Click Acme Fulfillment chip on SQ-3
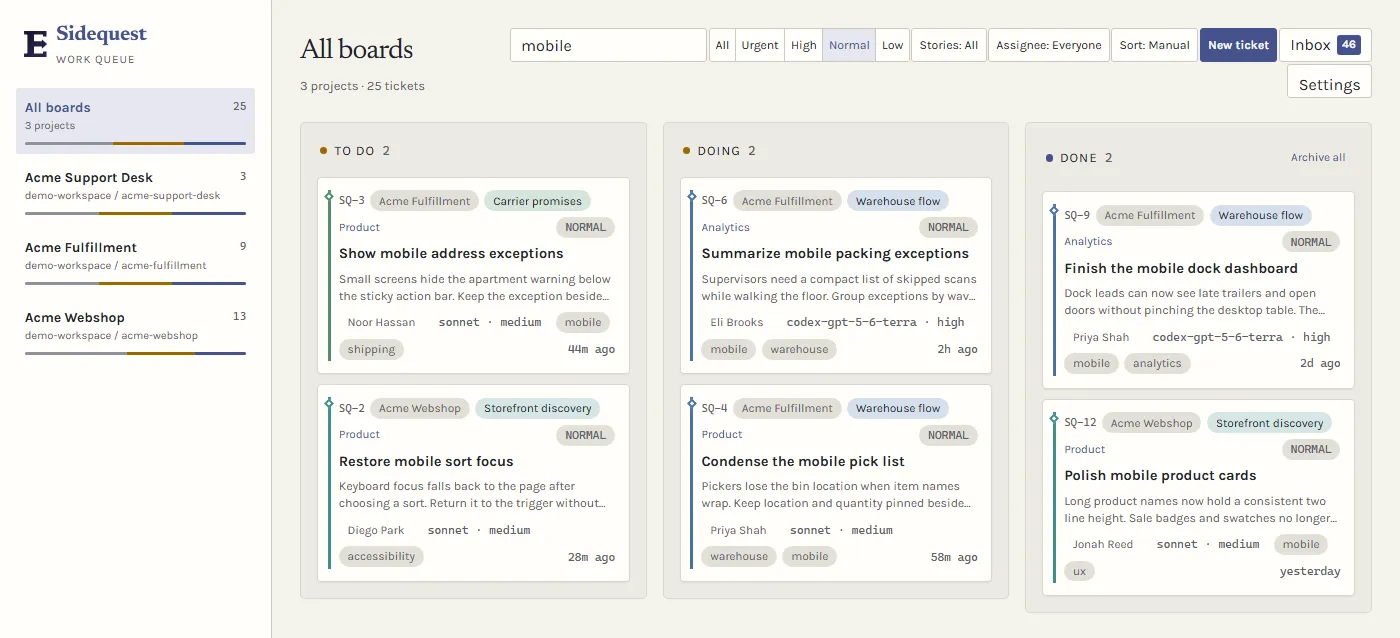The width and height of the screenshot is (1400, 638). pos(424,201)
